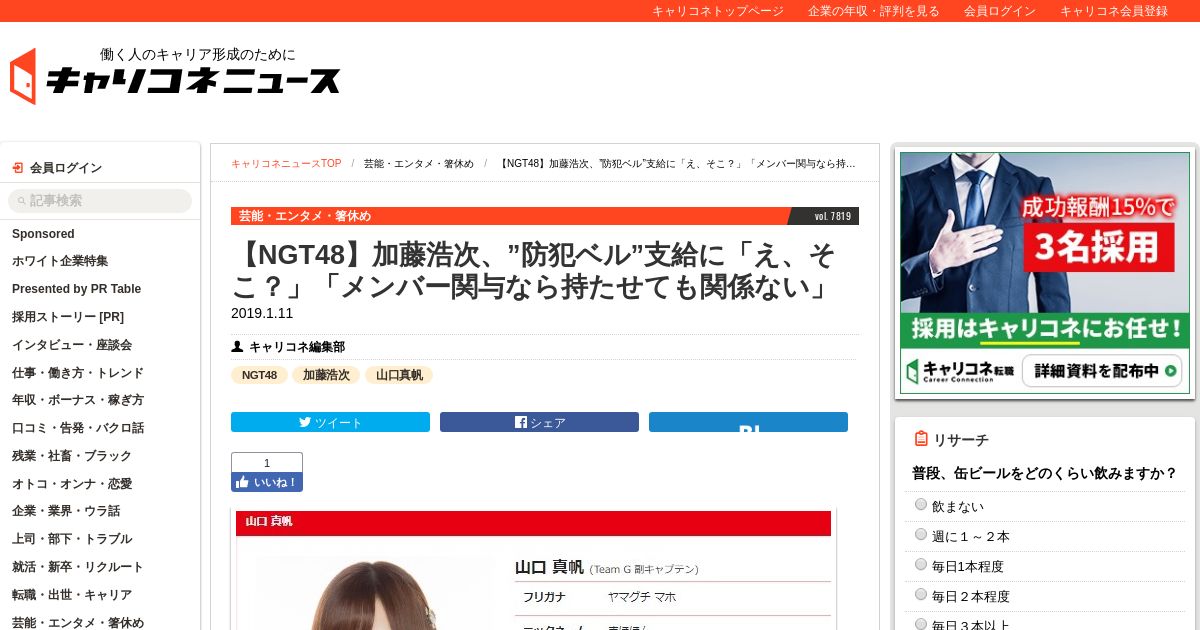Open sidebar category 仕事・働き方・トレンド

pos(78,373)
